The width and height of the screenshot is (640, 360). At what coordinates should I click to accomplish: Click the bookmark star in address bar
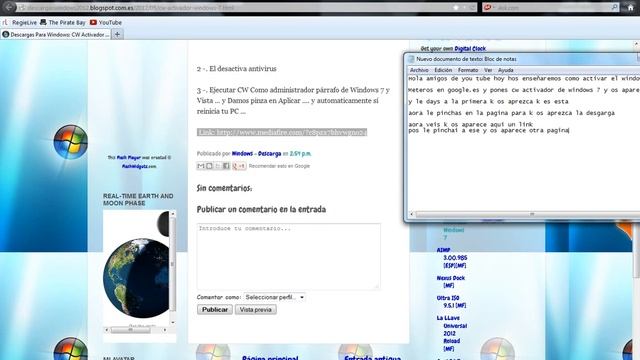(456, 7)
